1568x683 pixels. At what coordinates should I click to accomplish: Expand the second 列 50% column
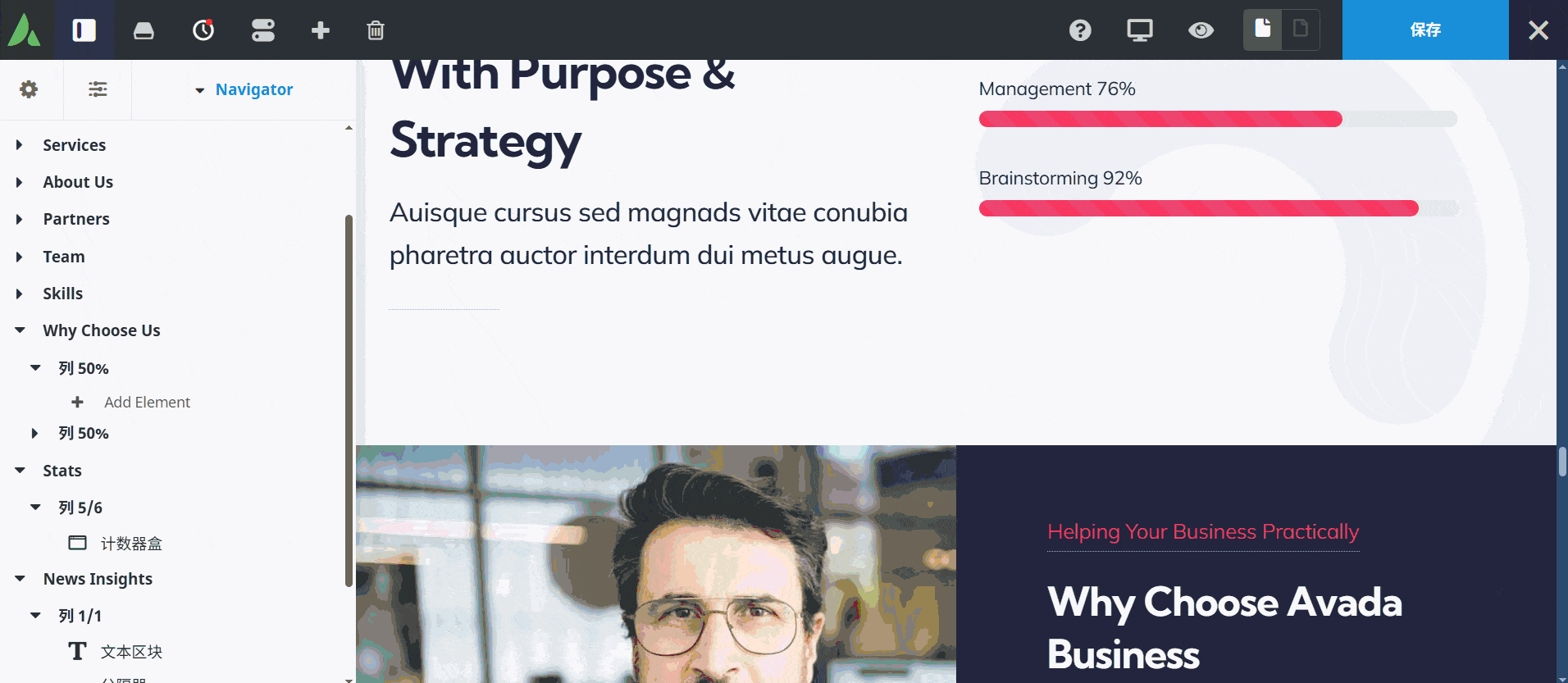(34, 433)
